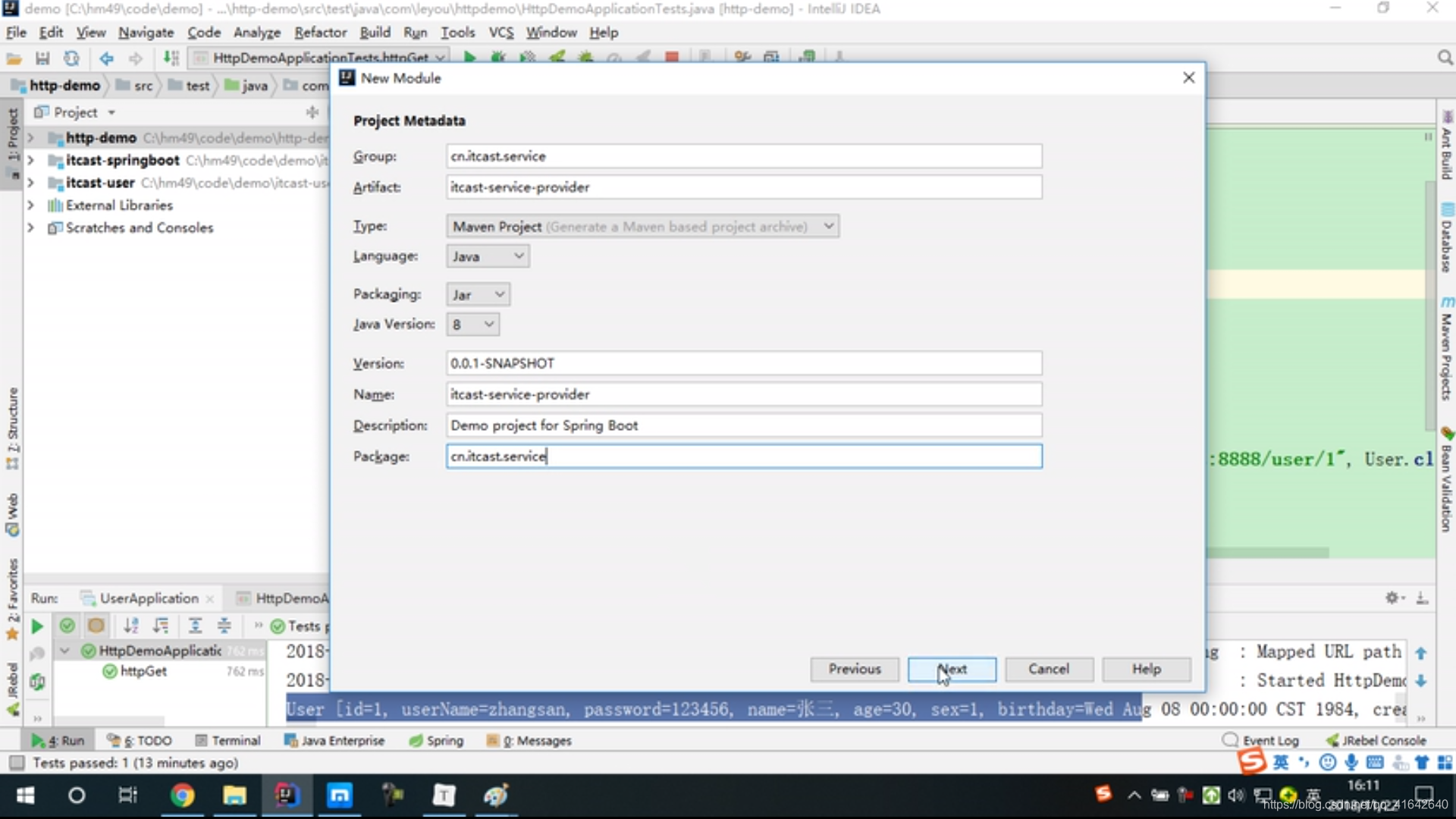The image size is (1456, 819).
Task: Toggle Show Ignored tests in Run panel
Action: coord(96,626)
